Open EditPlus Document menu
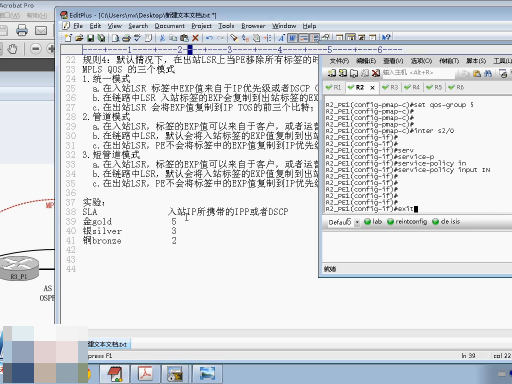The height and width of the screenshot is (384, 512). coord(169,26)
